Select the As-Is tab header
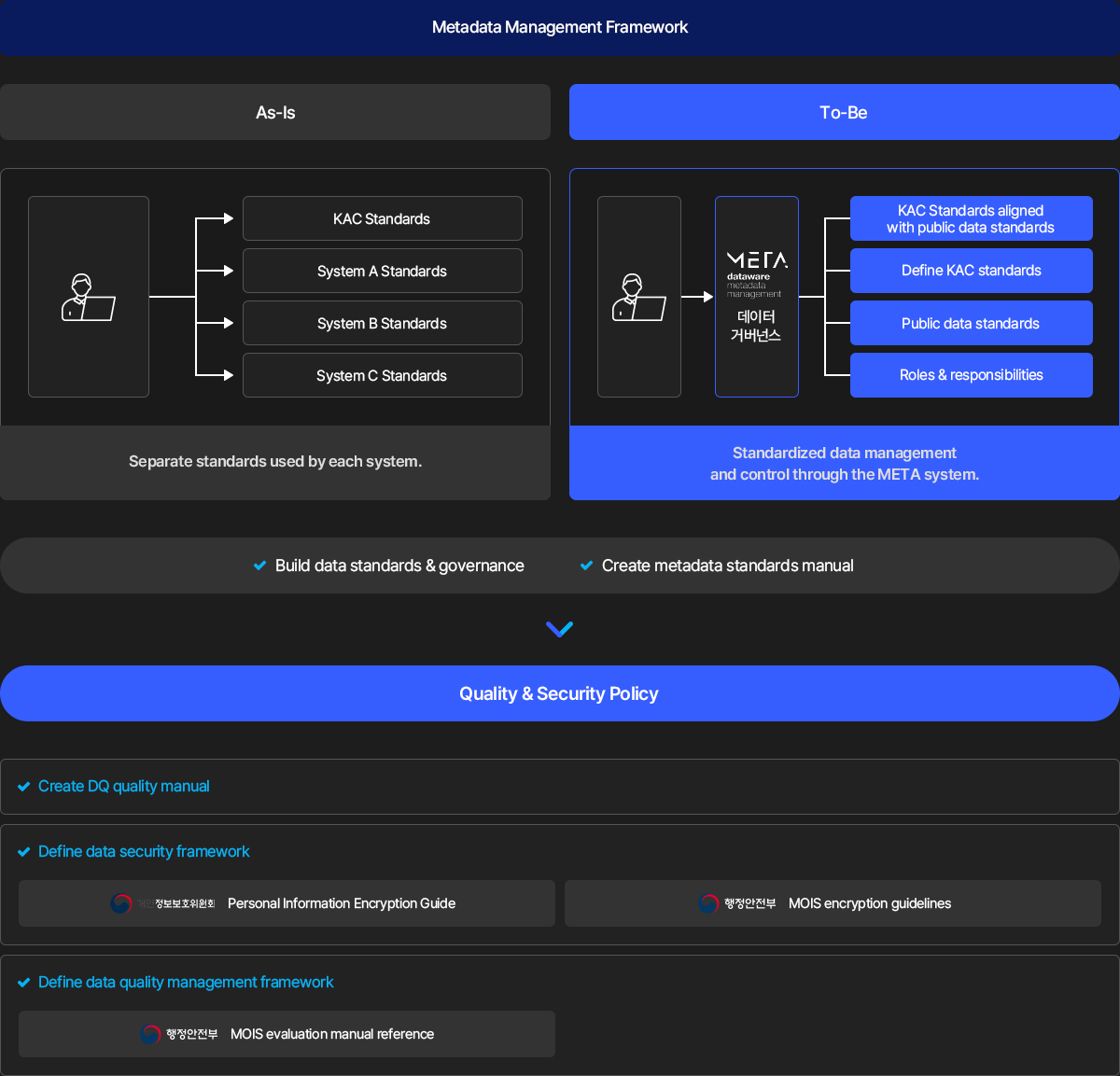This screenshot has width=1120, height=1076. [x=275, y=112]
